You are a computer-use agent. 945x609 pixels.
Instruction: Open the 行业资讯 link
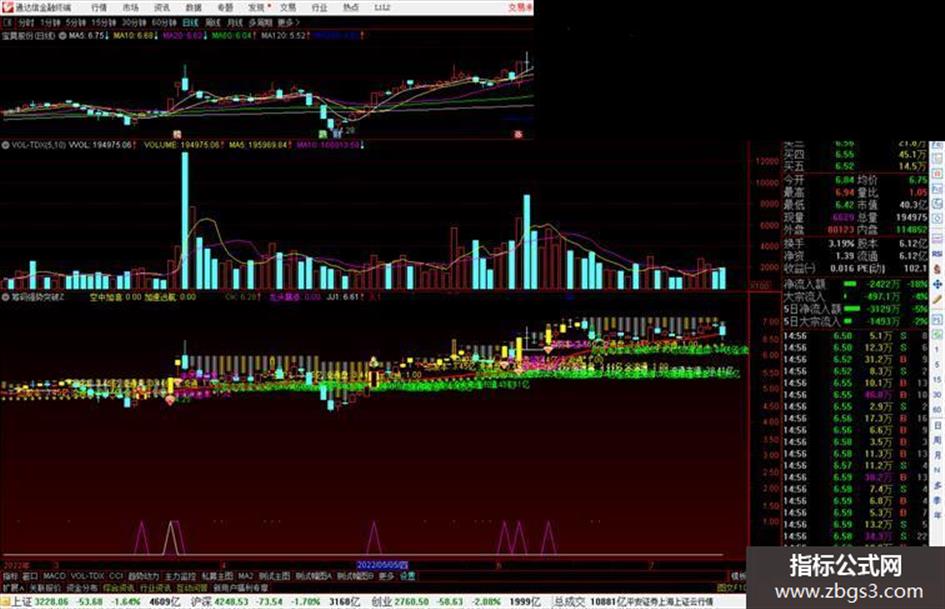155,587
